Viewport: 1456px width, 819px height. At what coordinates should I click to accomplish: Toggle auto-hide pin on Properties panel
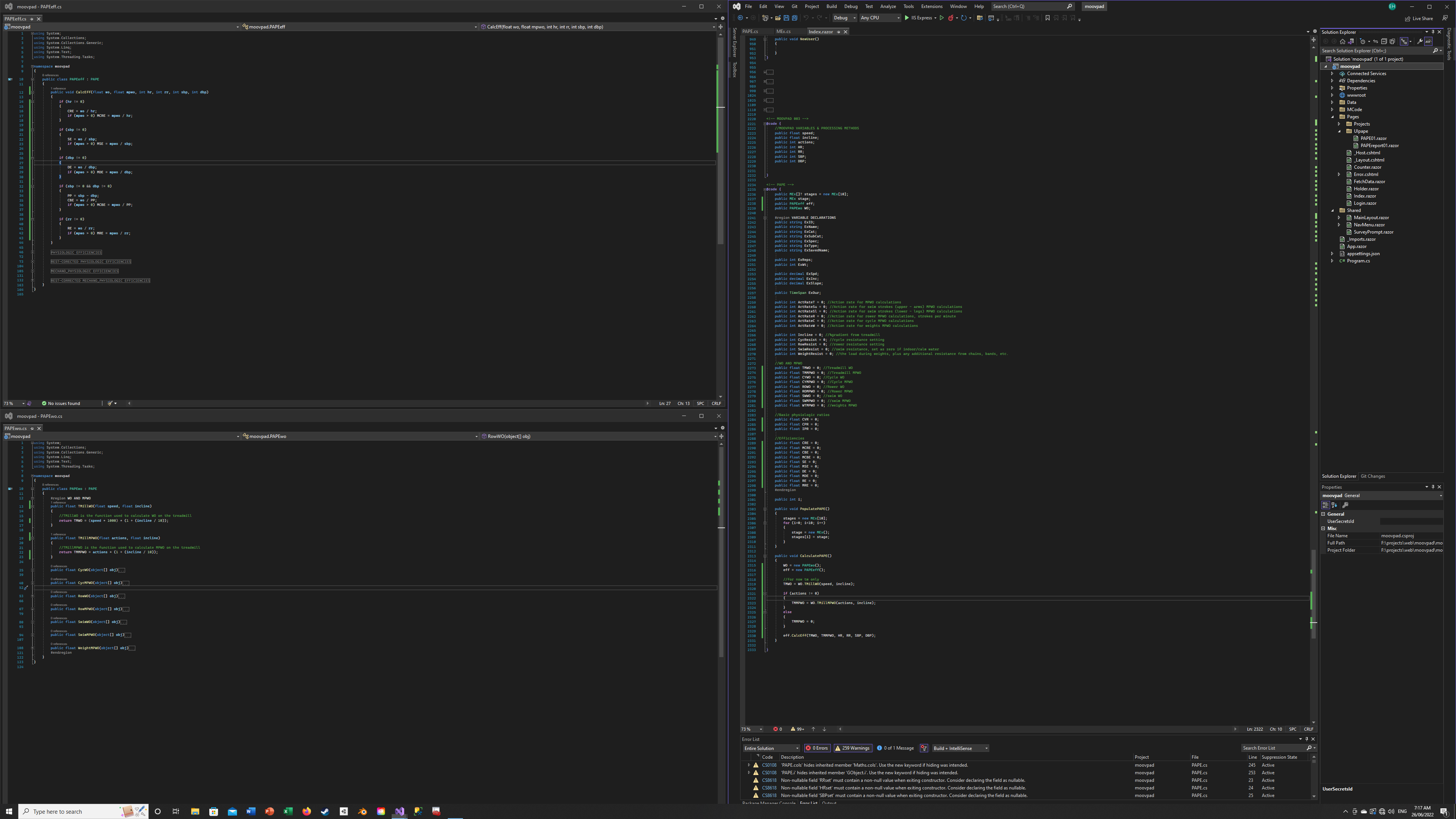pyautogui.click(x=1433, y=486)
